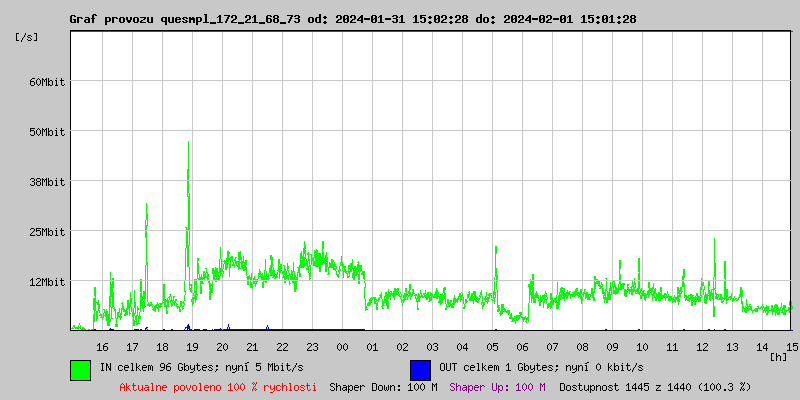
Task: Click the 25Mbit y-axis label
Action: point(47,231)
